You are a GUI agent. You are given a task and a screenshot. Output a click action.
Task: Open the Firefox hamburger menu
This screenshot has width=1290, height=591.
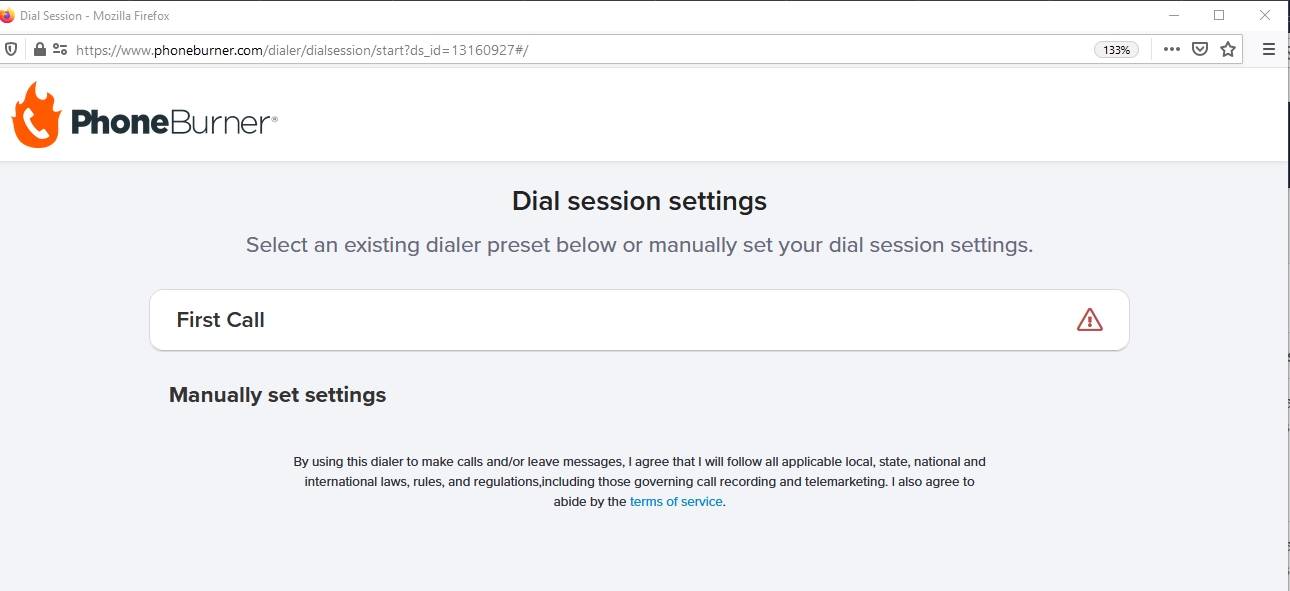pos(1269,49)
